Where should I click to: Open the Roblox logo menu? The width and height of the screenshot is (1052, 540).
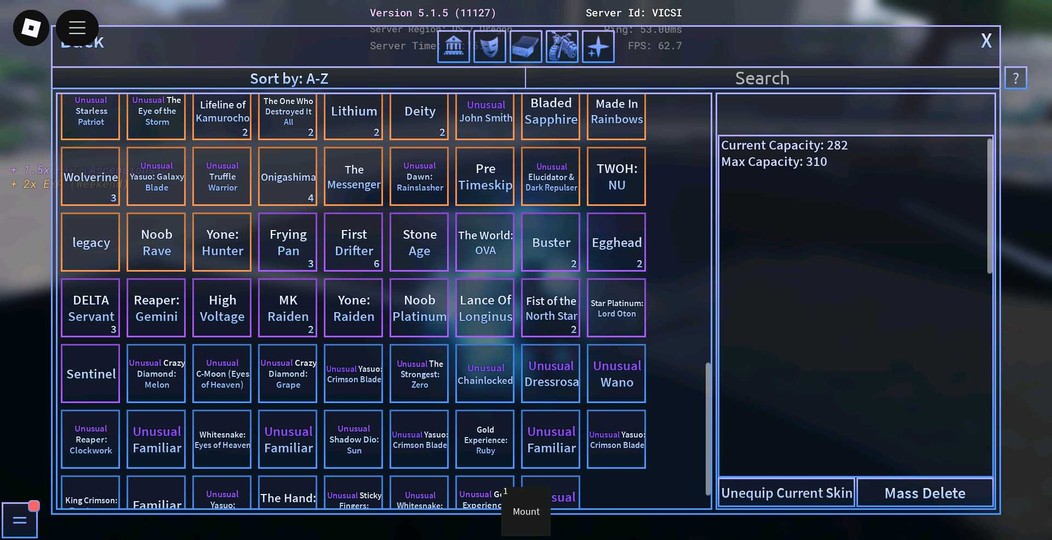[31, 27]
